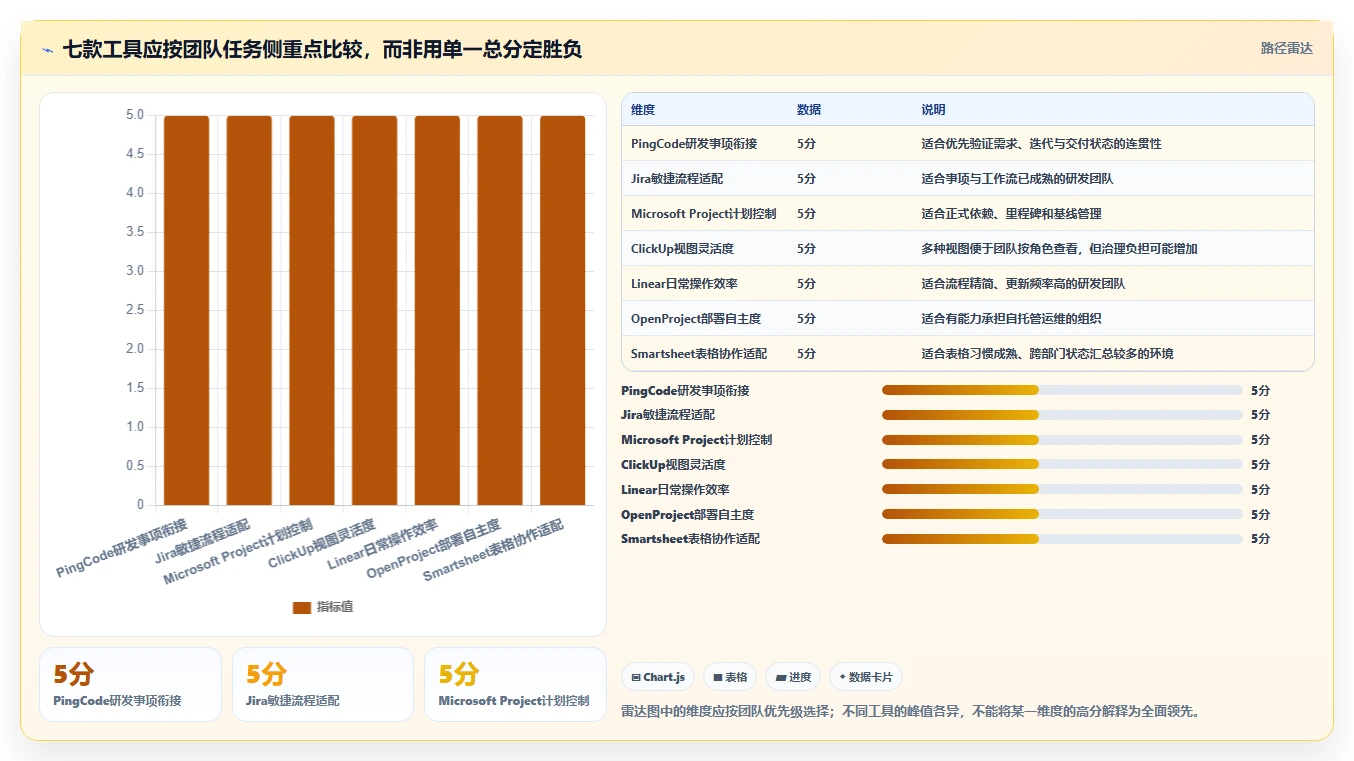
Task: Click the Linear日常操作效率 progress bar
Action: 1062,489
